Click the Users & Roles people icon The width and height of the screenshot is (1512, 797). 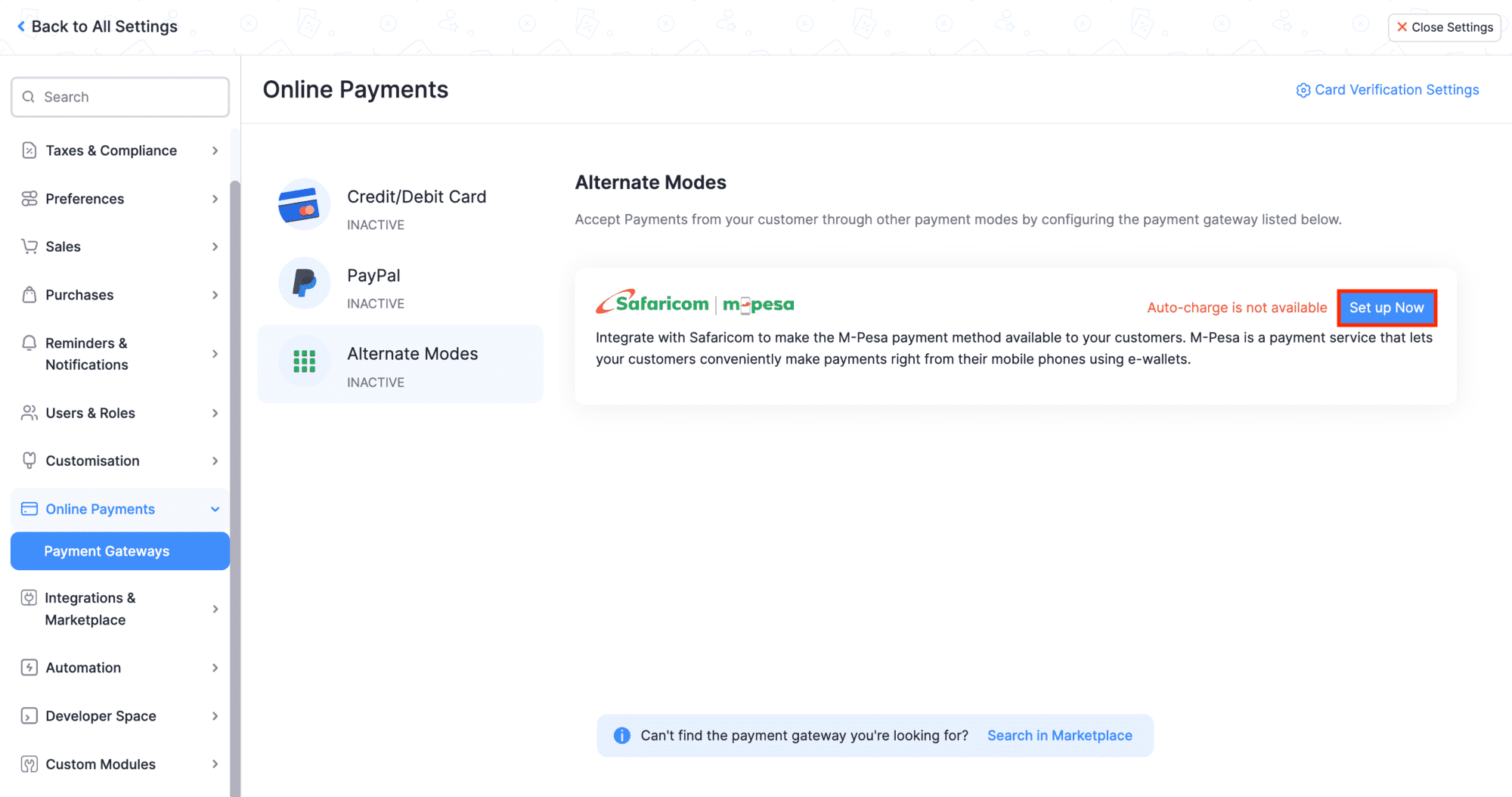click(x=29, y=413)
